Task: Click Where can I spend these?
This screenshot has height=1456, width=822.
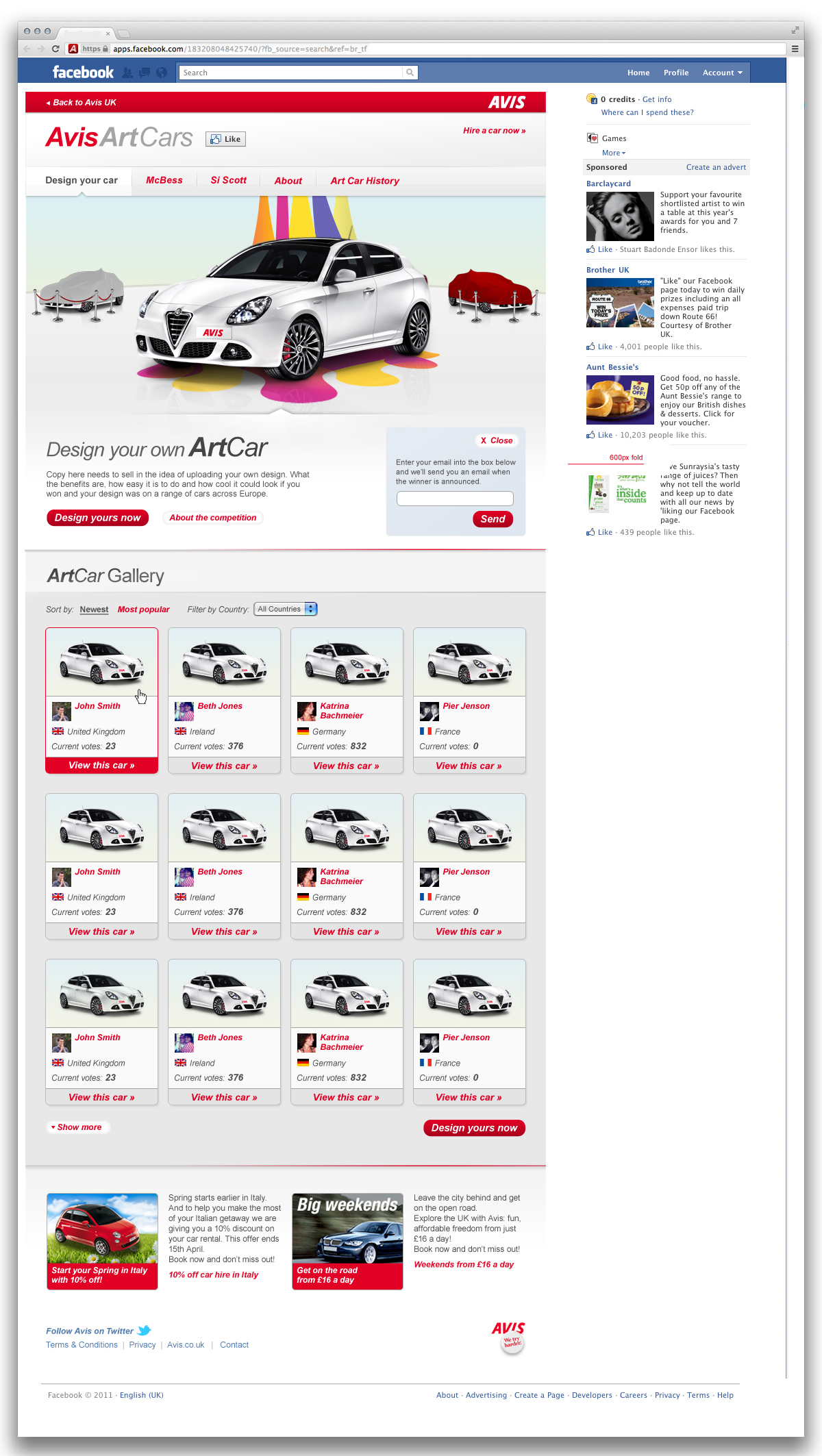Action: [x=647, y=112]
